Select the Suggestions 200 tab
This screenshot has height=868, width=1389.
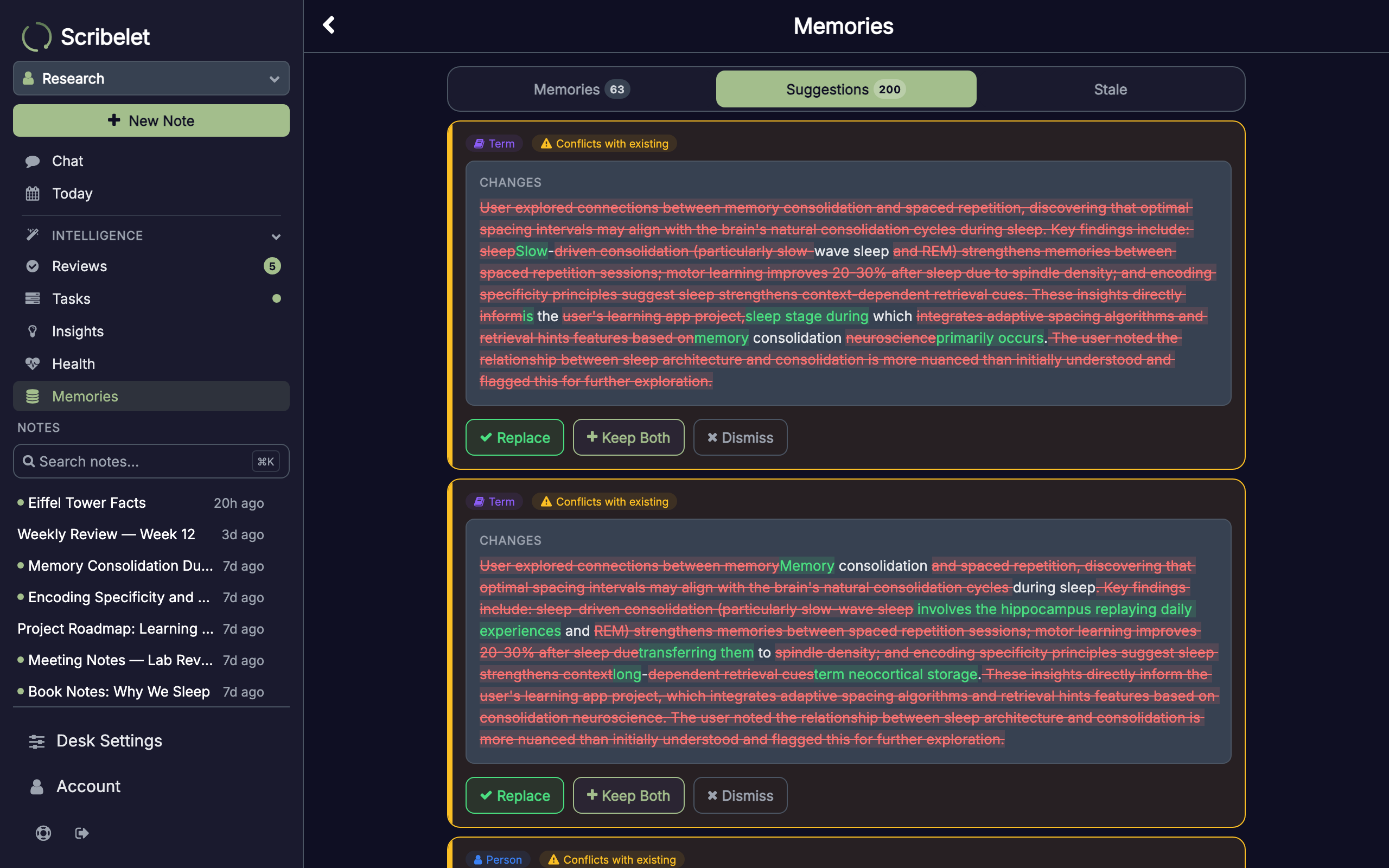click(x=846, y=89)
